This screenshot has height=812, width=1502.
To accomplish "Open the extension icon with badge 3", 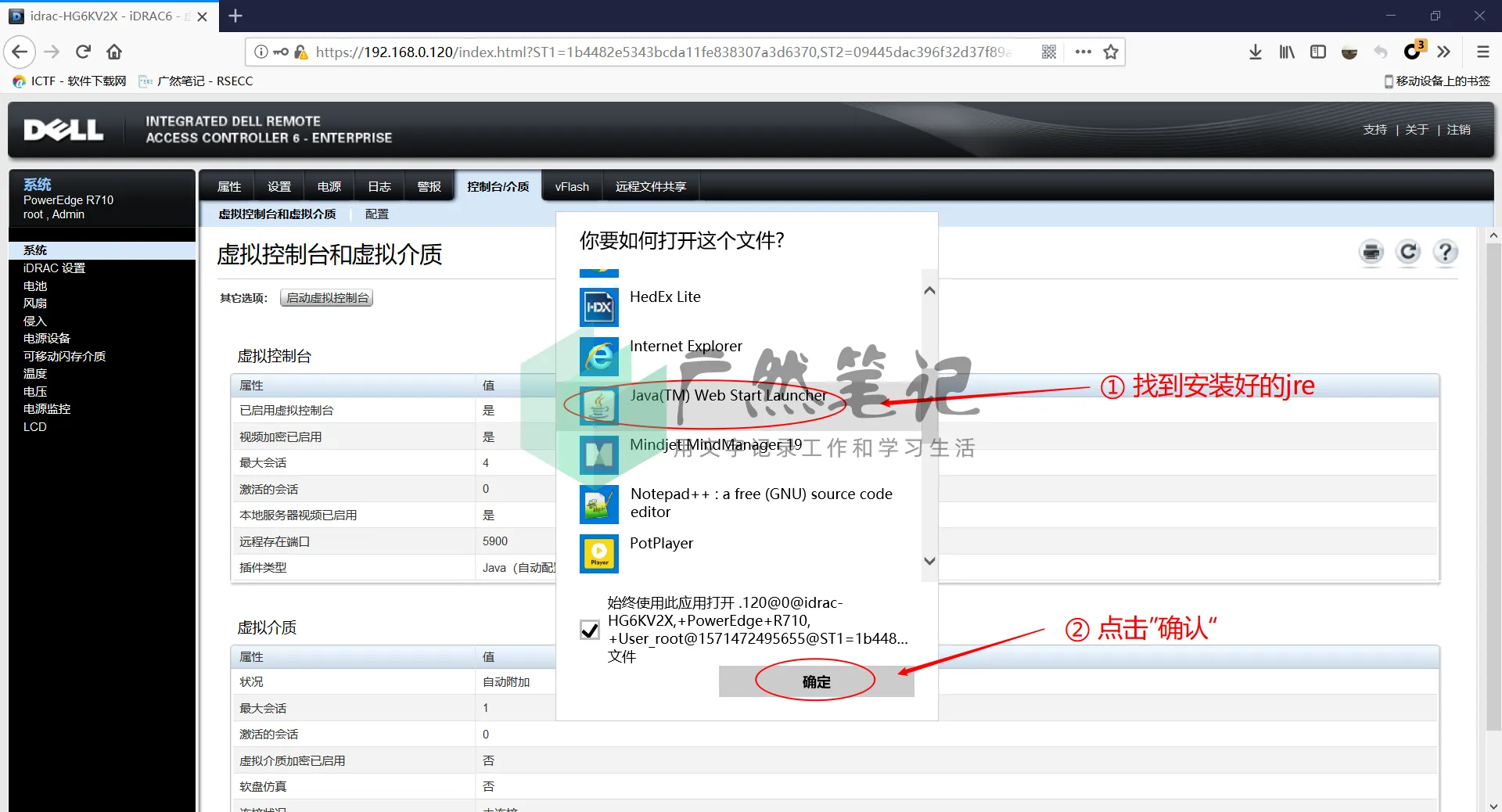I will point(1413,52).
